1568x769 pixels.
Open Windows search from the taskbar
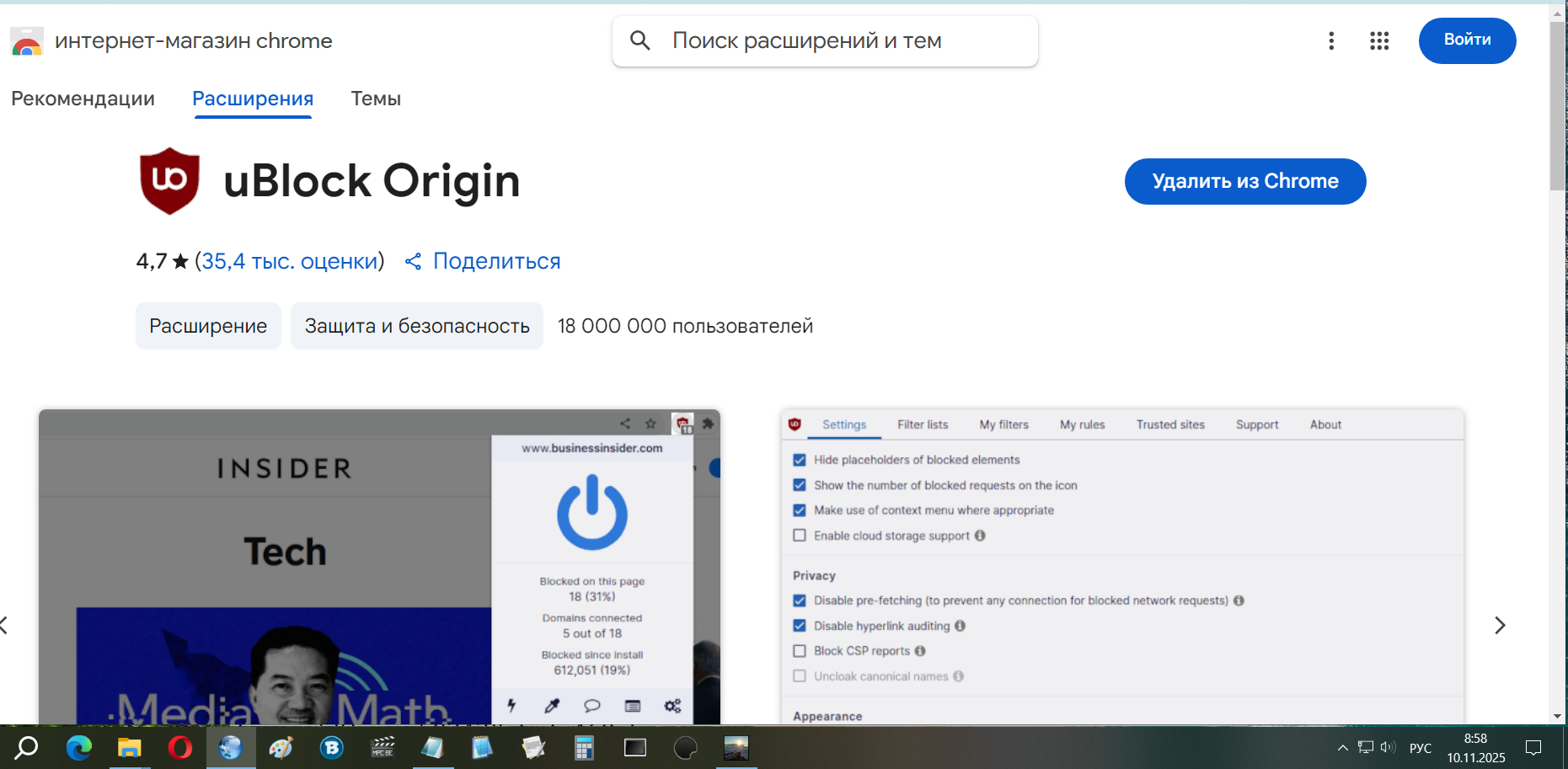point(27,747)
